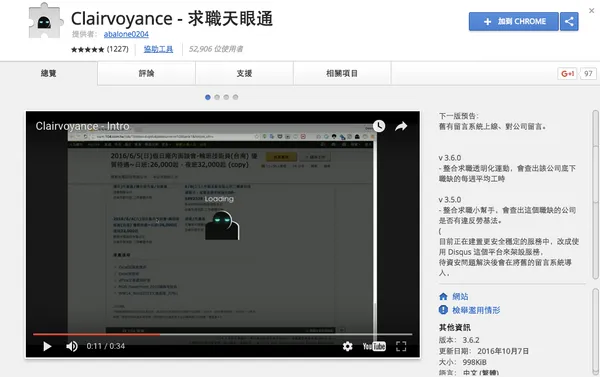
Task: Select the first carousel dot
Action: pos(208,97)
